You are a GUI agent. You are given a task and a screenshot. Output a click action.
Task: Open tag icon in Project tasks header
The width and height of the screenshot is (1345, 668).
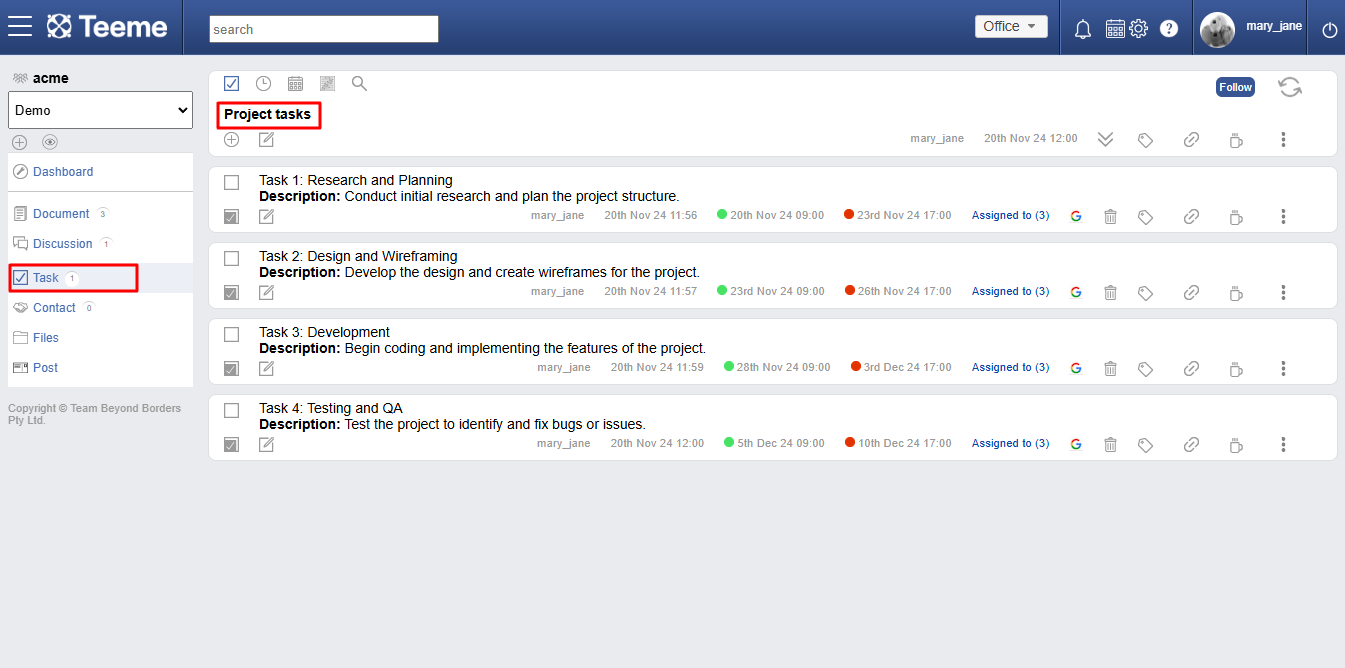pos(1146,140)
